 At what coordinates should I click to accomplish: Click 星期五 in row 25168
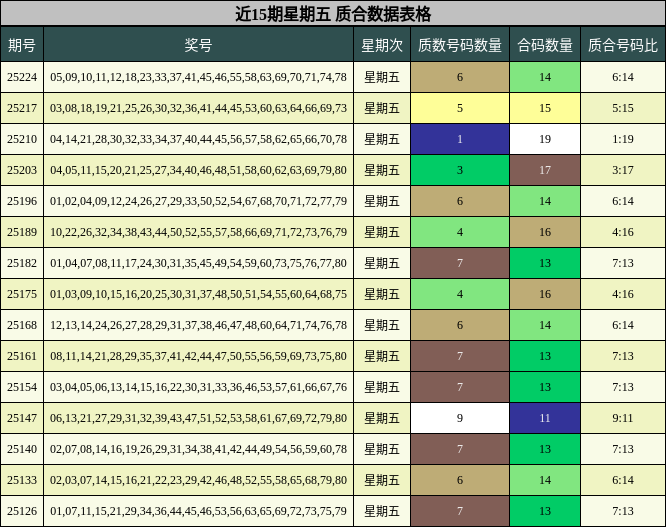[382, 325]
